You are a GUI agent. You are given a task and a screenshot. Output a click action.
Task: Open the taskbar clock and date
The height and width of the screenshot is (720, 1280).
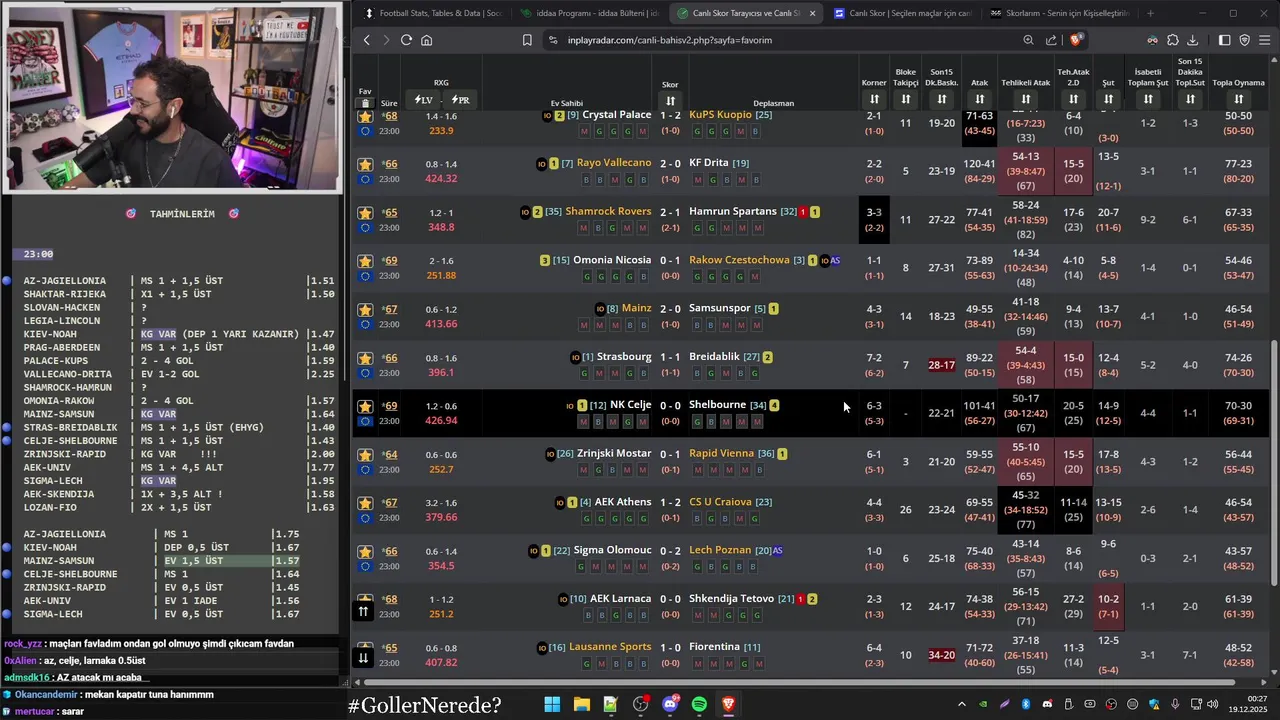1249,704
